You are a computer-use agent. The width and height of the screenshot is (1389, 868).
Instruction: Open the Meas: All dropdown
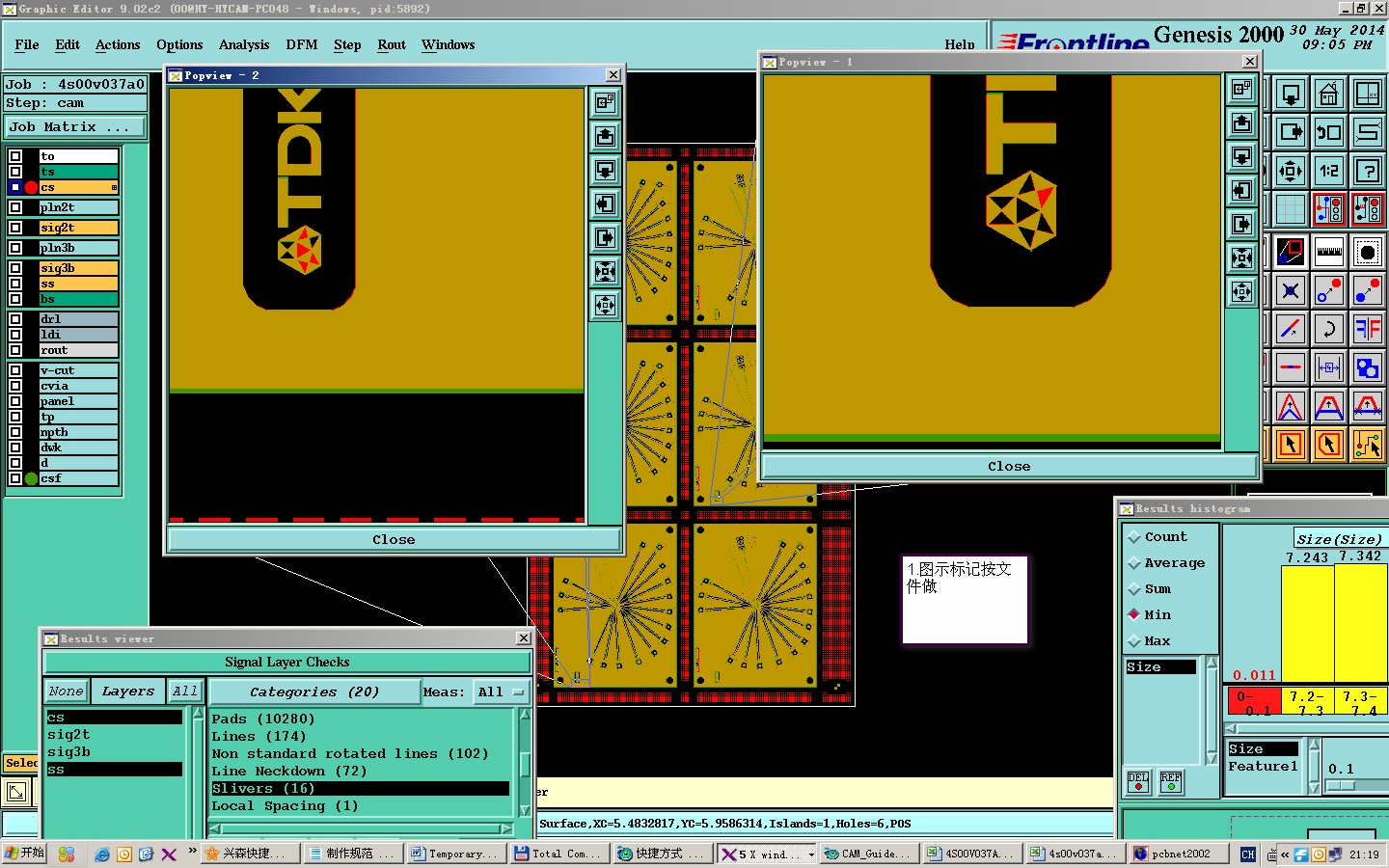tap(501, 692)
